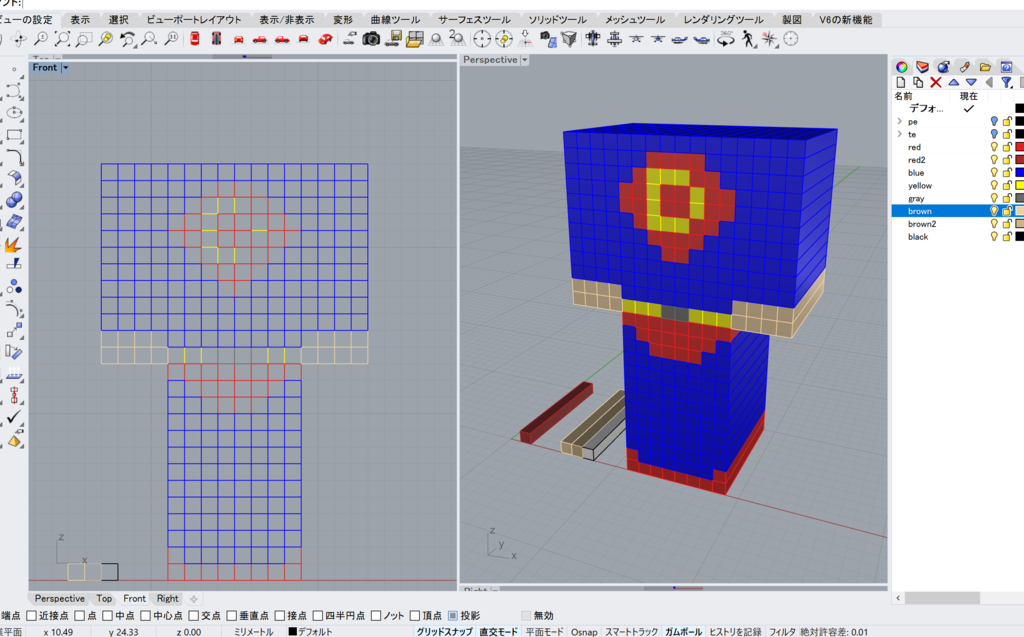This screenshot has width=1024, height=637.
Task: Click the camera capture viewport icon
Action: 371,39
